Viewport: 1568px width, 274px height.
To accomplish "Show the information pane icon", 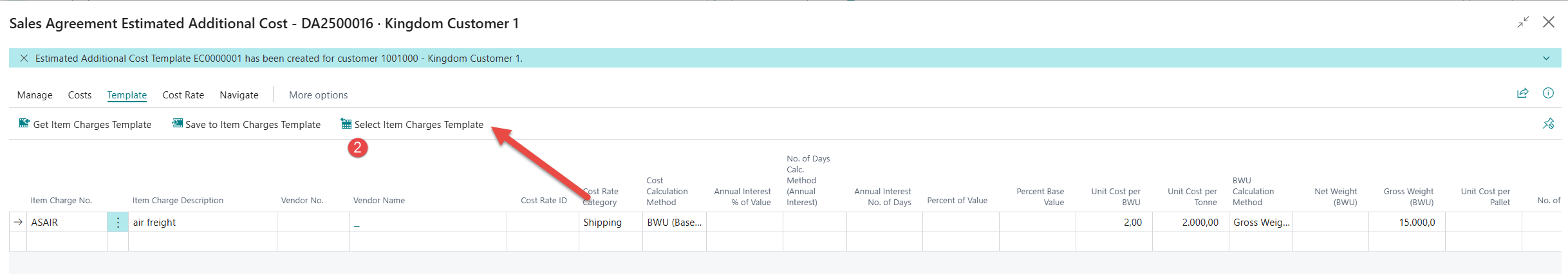I will 1548,93.
